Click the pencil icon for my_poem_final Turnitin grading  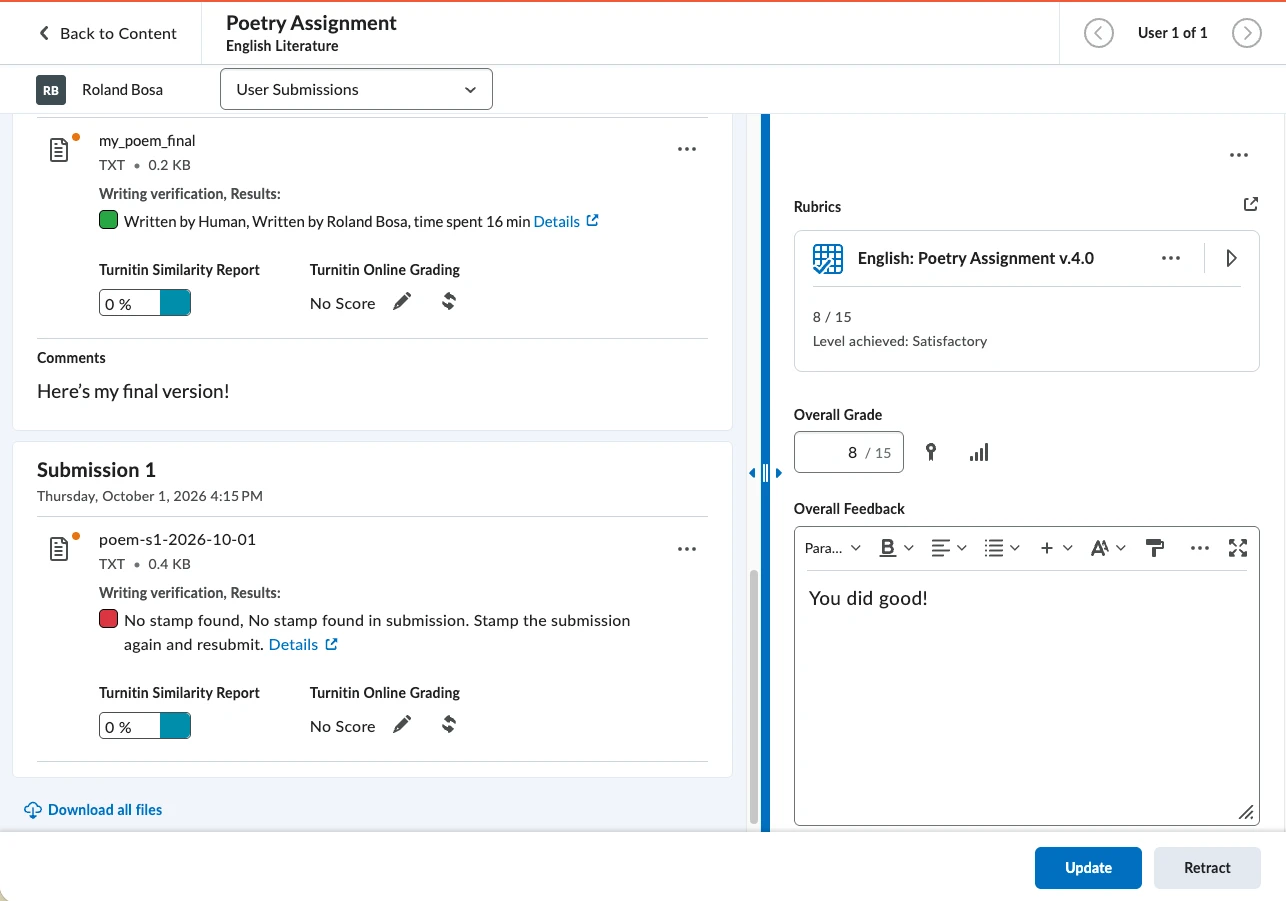[x=402, y=302]
